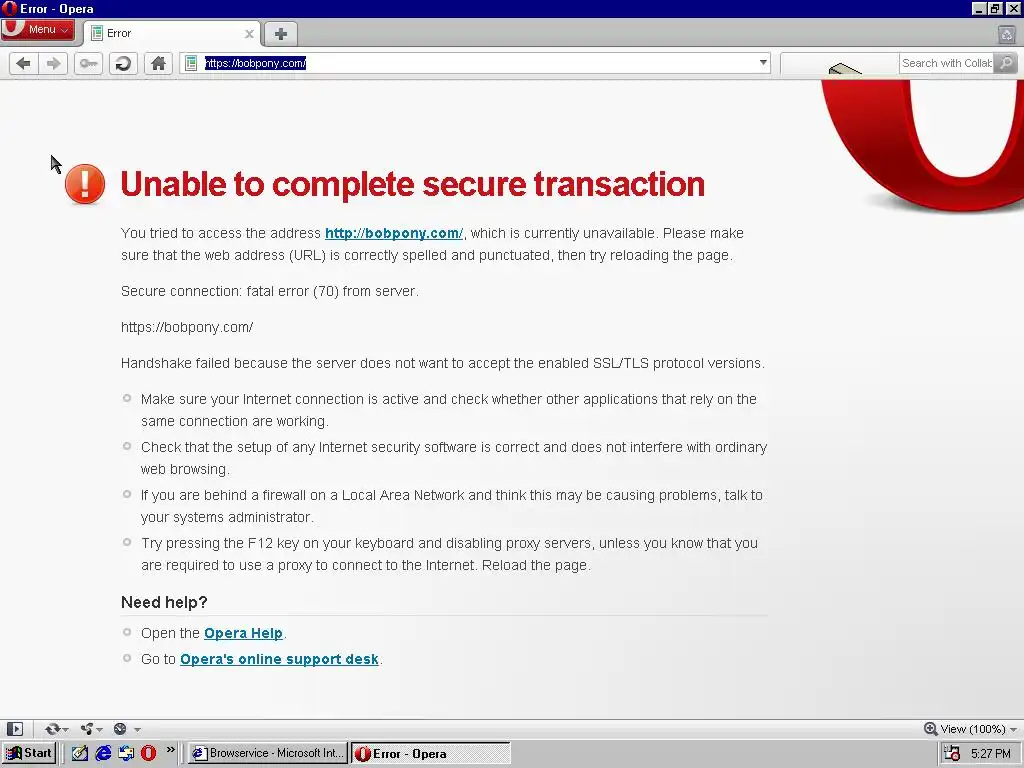Close the Error tab
This screenshot has height=768, width=1024.
click(249, 34)
